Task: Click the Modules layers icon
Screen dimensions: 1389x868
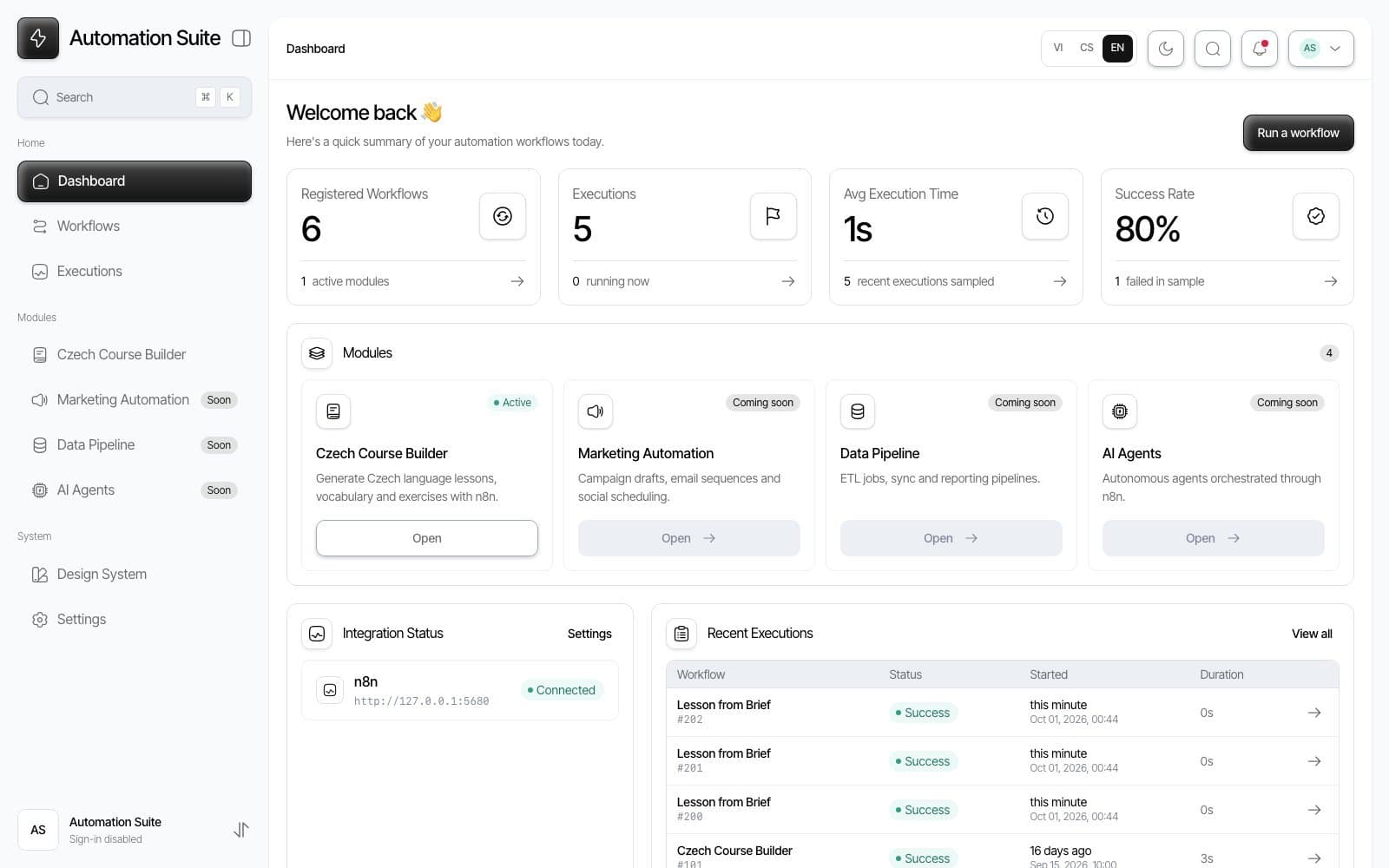Action: pyautogui.click(x=317, y=353)
